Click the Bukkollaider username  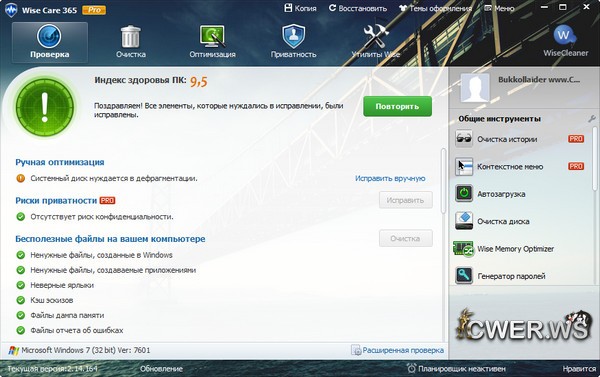(539, 80)
